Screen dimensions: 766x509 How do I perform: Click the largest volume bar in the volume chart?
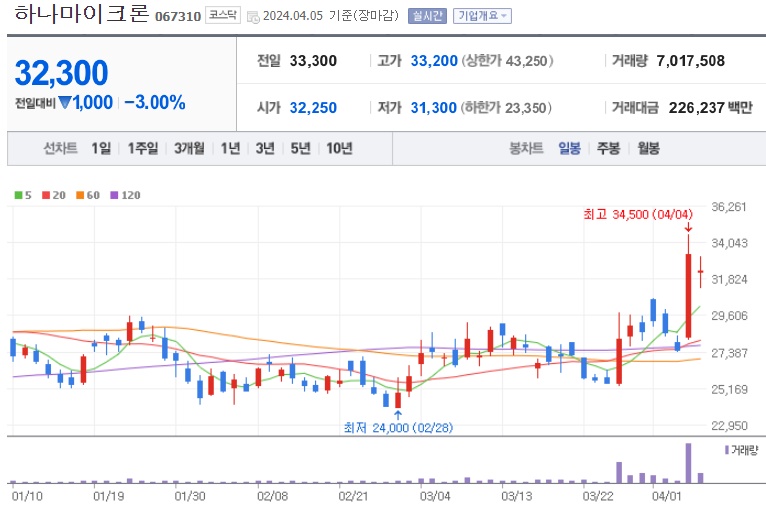point(688,463)
